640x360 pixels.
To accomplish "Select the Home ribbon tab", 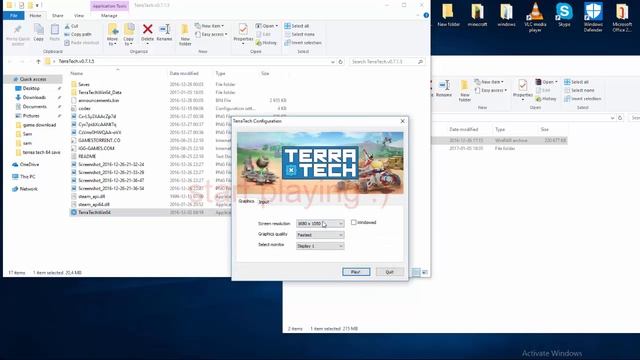I will pyautogui.click(x=36, y=16).
